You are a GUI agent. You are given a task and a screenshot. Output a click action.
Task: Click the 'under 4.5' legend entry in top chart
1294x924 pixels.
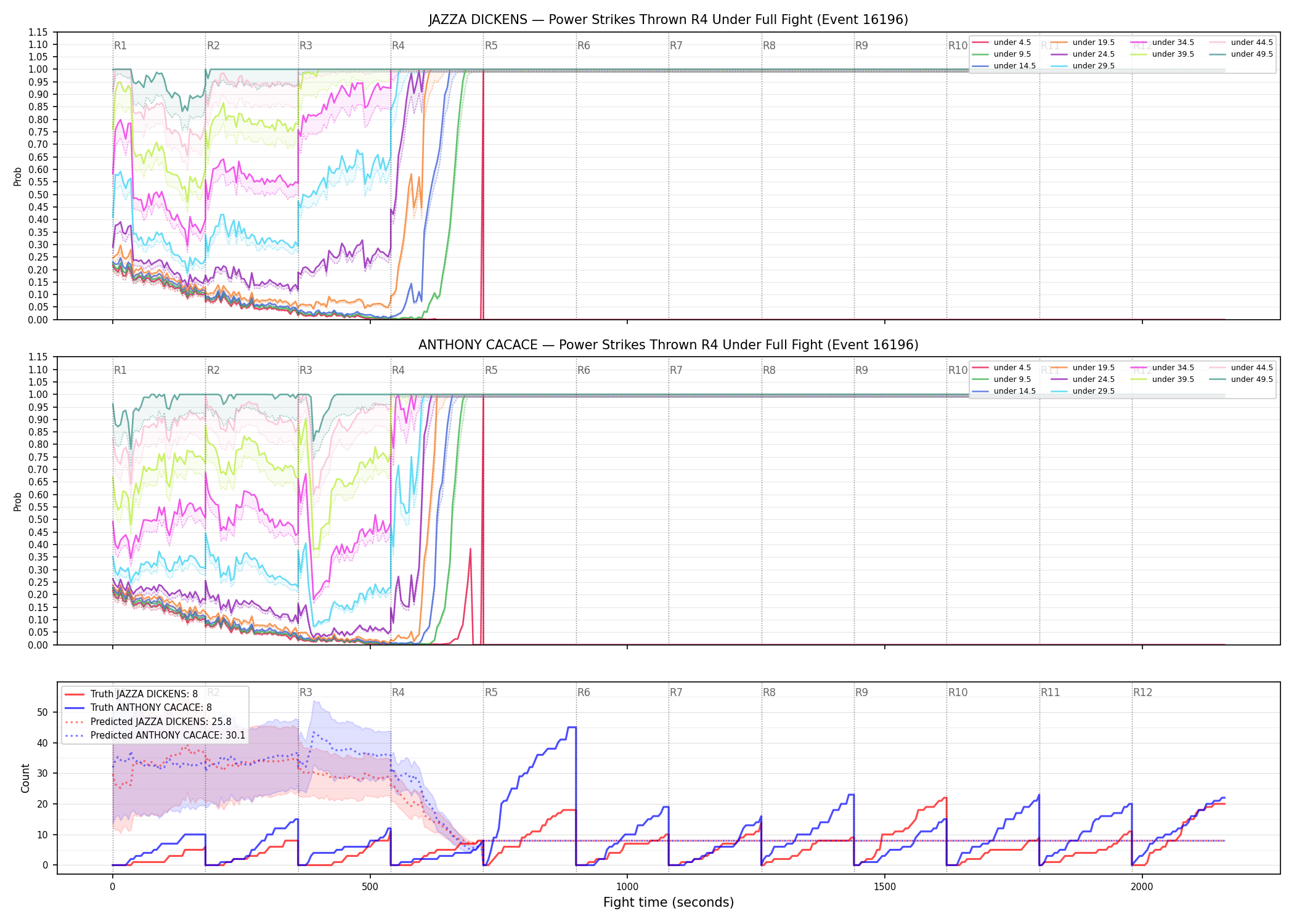(x=1001, y=43)
